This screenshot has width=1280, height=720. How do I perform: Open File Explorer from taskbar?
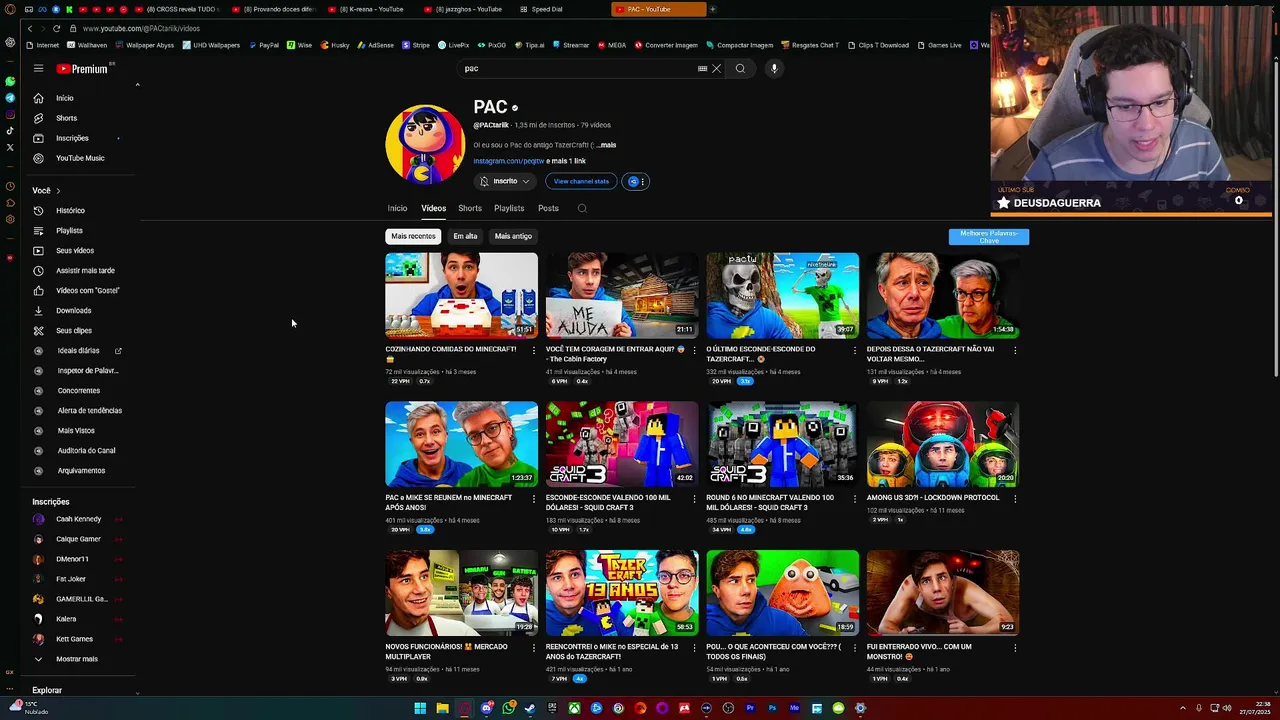(x=442, y=708)
